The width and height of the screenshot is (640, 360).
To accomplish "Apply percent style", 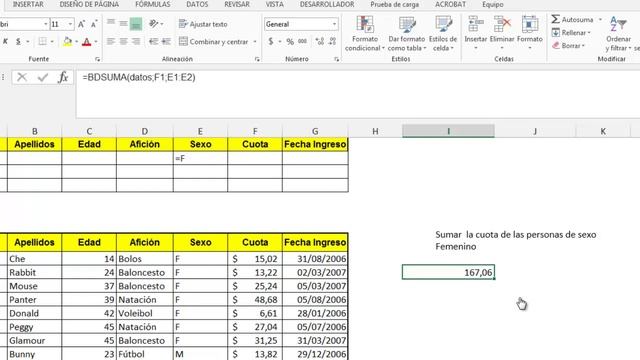I will 290,42.
